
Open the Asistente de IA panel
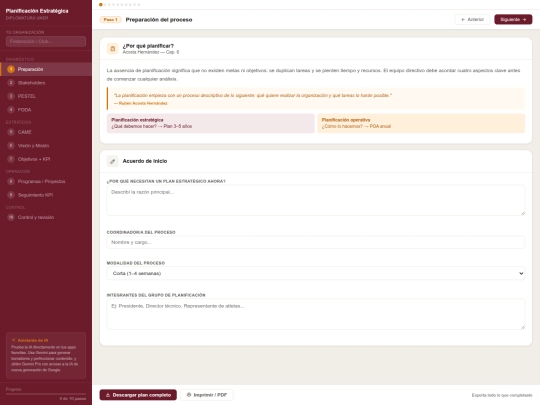tap(46, 355)
